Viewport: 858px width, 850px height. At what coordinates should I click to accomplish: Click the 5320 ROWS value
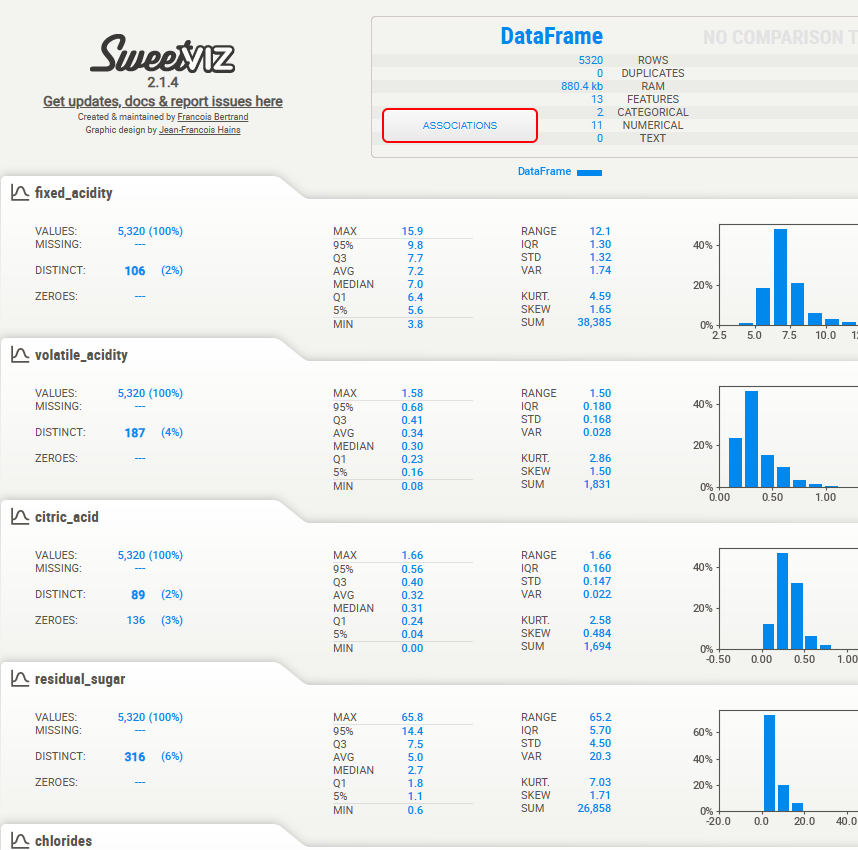(590, 60)
